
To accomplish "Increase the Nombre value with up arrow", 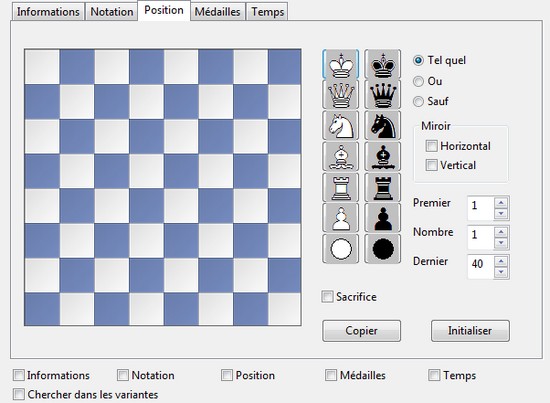I will point(501,232).
